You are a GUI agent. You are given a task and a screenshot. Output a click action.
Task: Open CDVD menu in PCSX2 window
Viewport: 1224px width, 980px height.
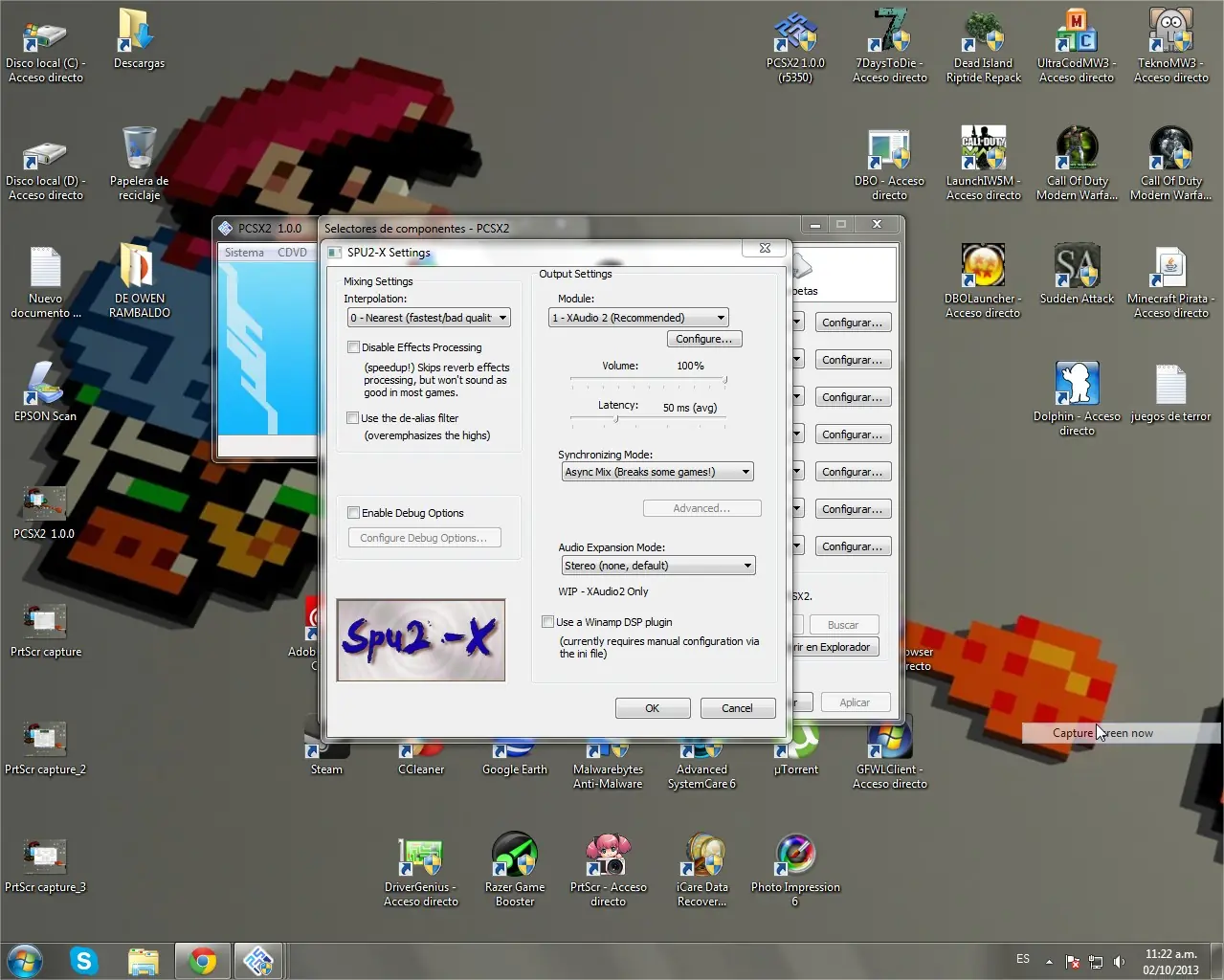click(292, 253)
